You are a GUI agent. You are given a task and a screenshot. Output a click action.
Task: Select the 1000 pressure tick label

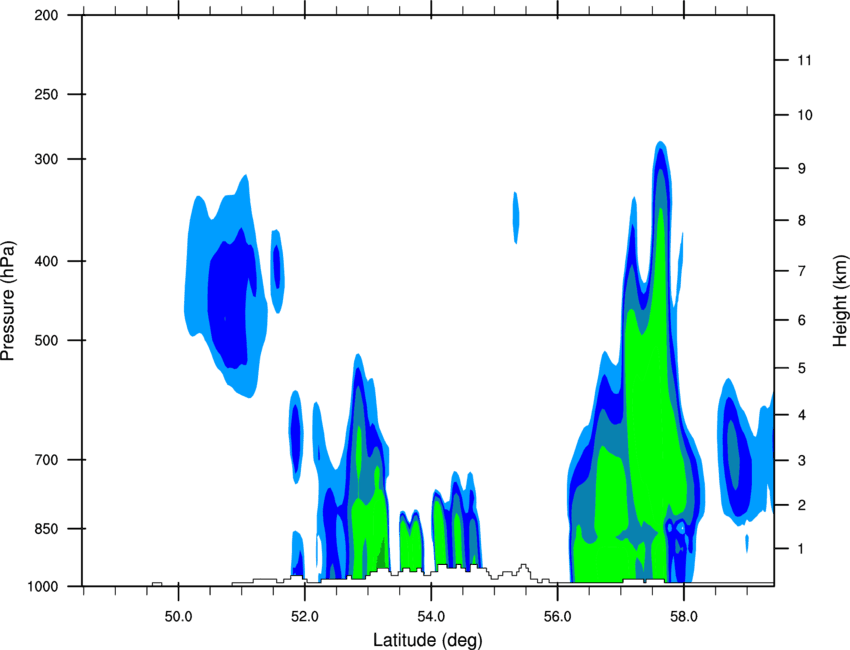click(42, 587)
